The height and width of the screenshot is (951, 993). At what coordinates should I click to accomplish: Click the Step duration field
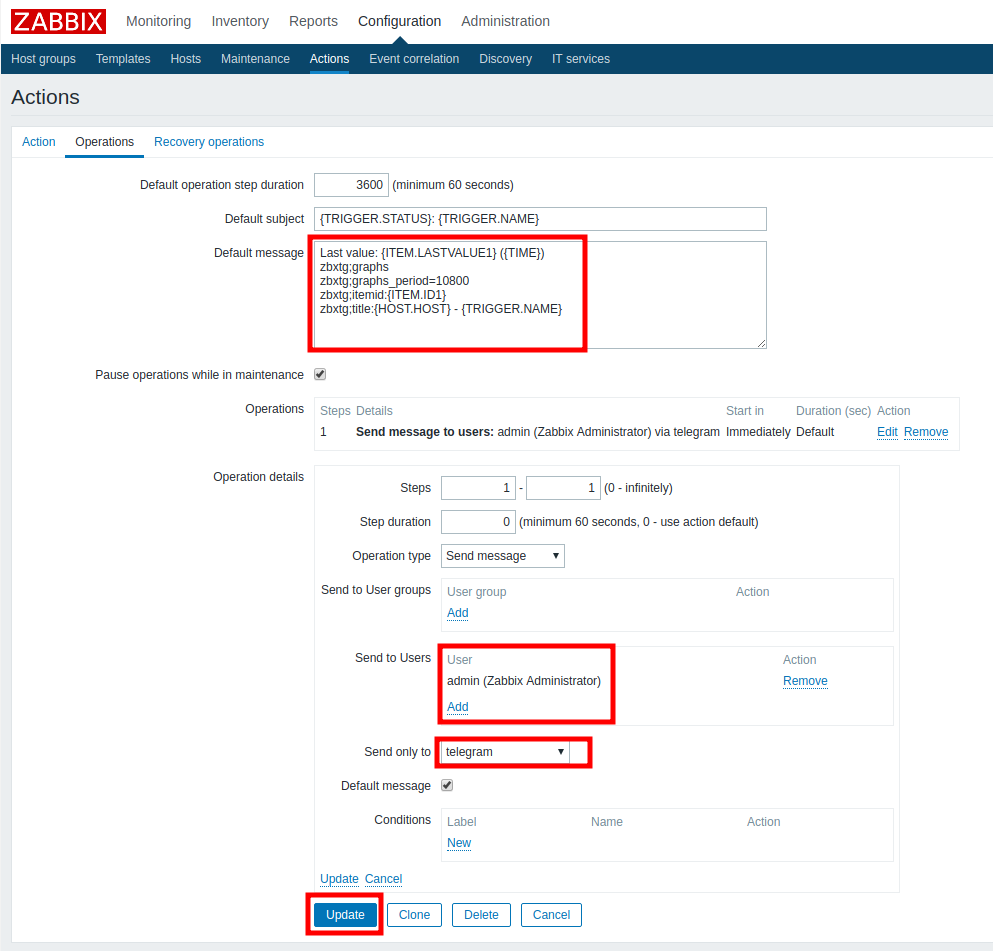tap(478, 522)
